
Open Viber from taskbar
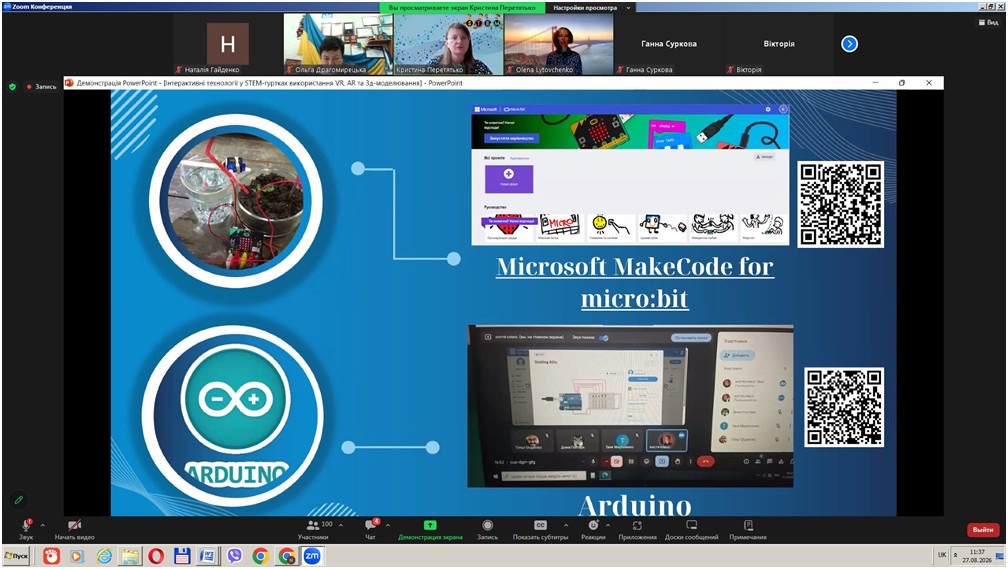pos(234,555)
